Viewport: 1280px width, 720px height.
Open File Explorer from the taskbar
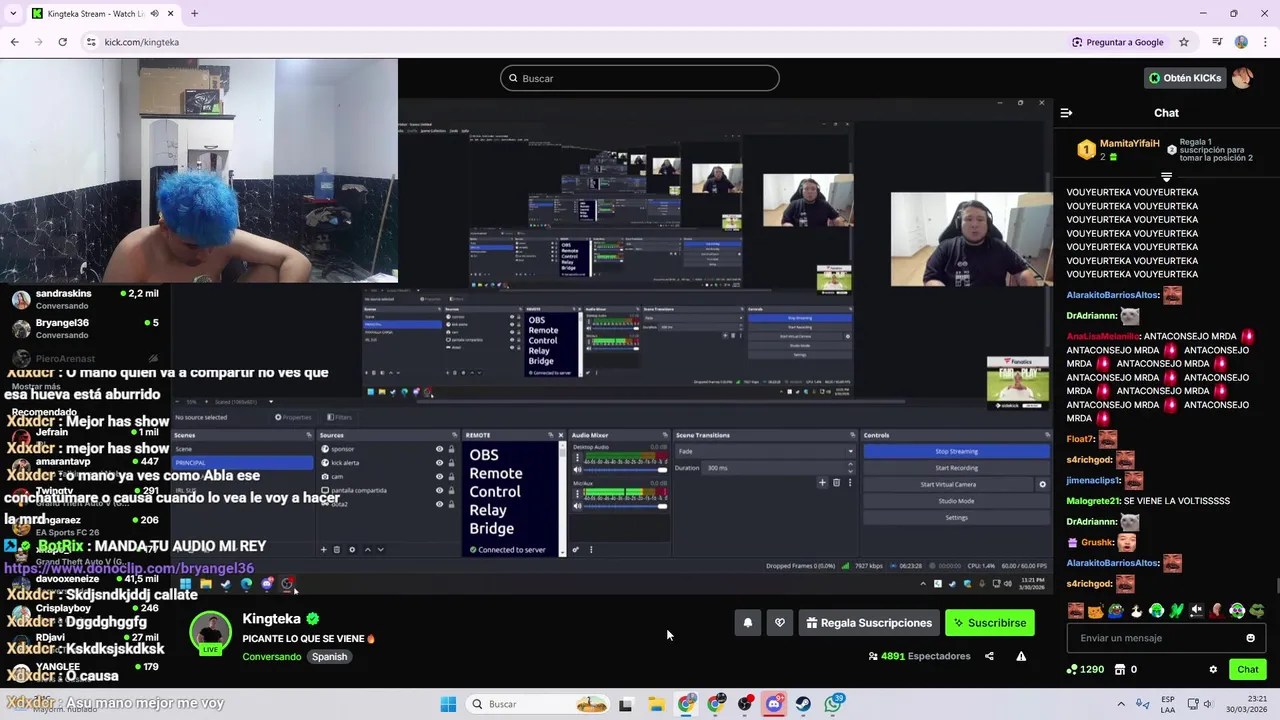coord(656,704)
